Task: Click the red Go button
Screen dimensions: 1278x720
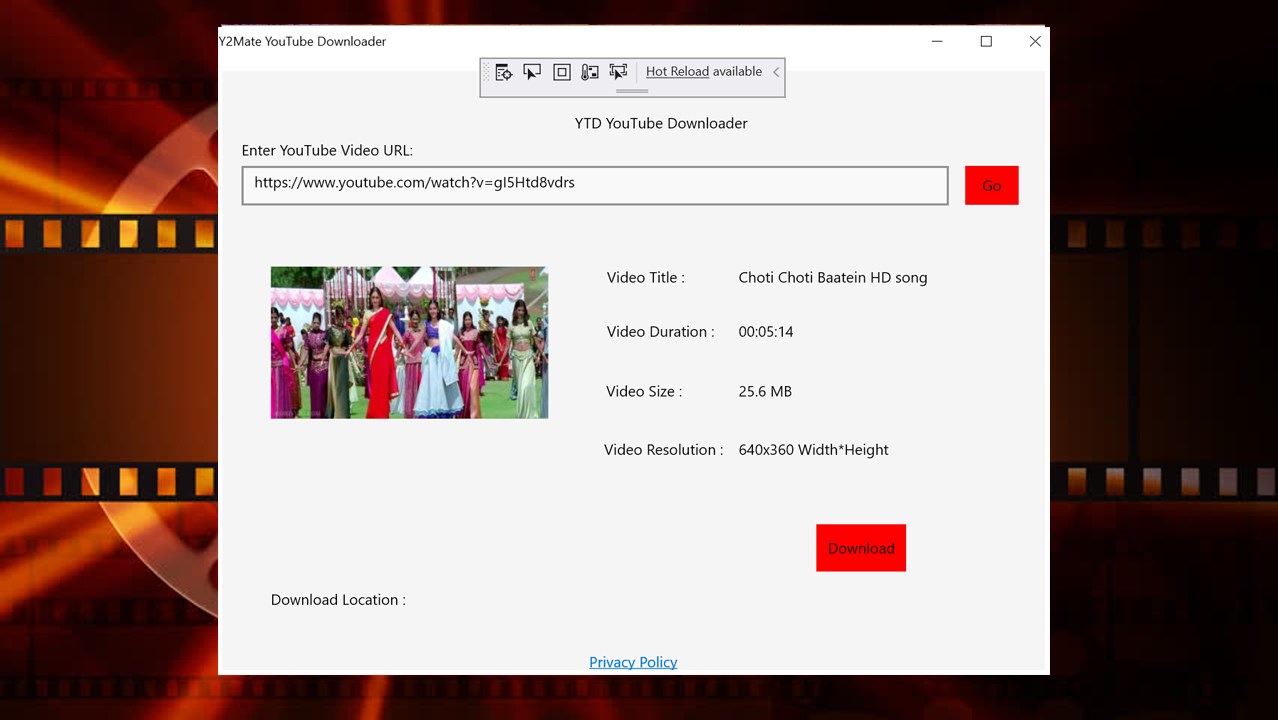Action: pyautogui.click(x=992, y=186)
